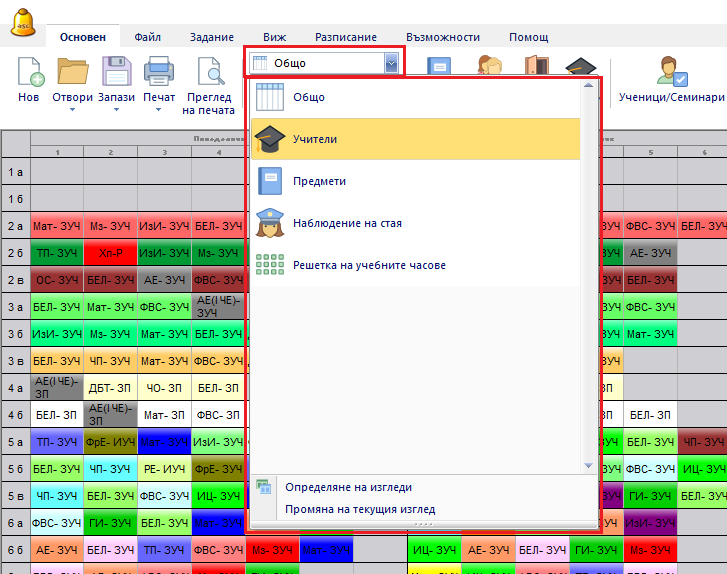Expand the arrow under Печат

pyautogui.click(x=159, y=110)
